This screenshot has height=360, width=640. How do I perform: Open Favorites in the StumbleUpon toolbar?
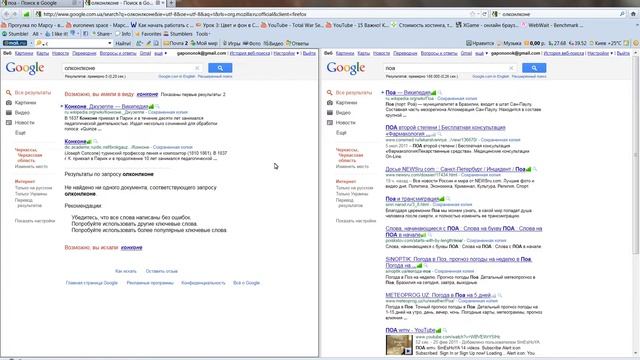click(x=148, y=34)
